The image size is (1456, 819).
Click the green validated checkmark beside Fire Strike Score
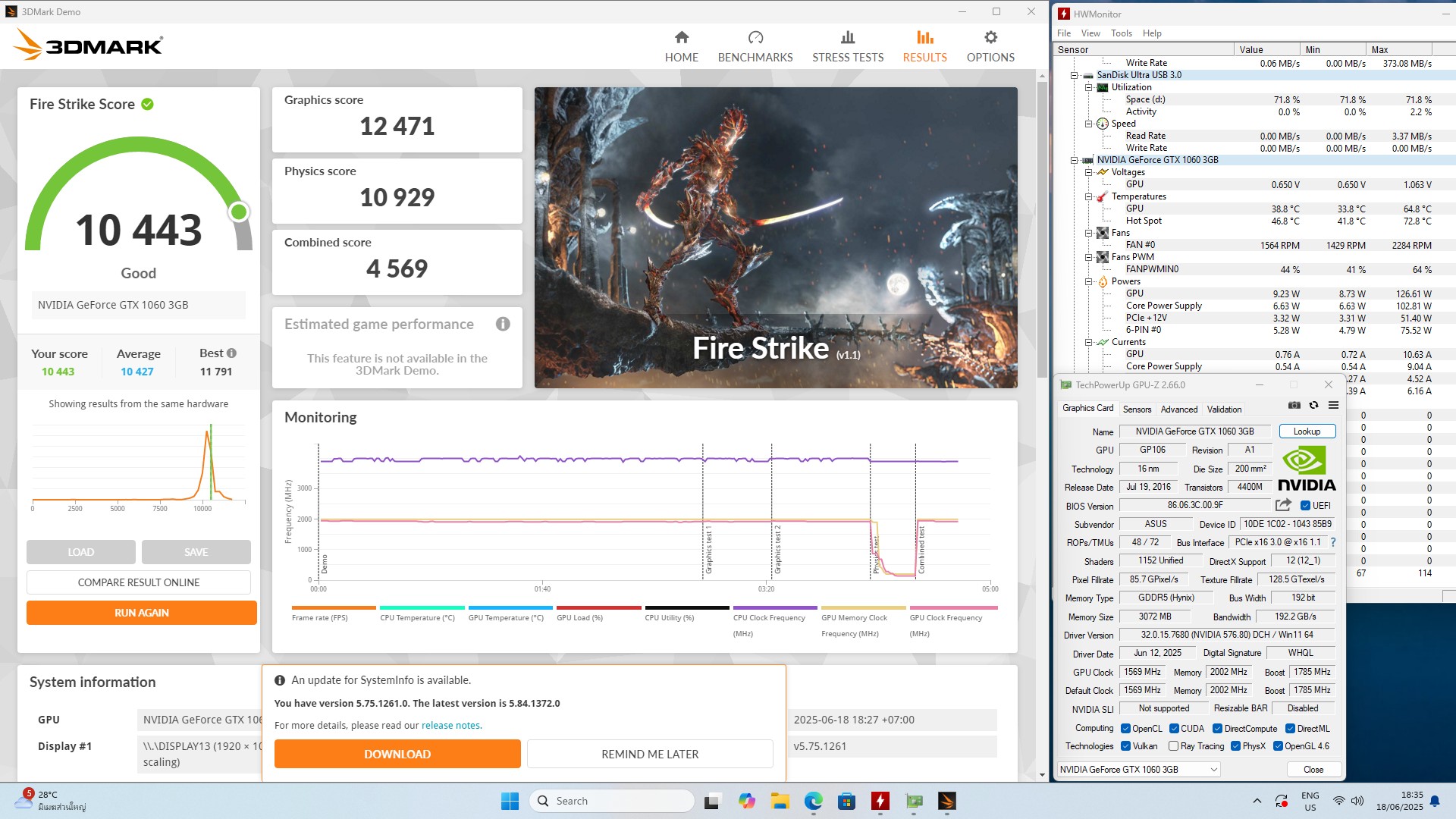[147, 105]
